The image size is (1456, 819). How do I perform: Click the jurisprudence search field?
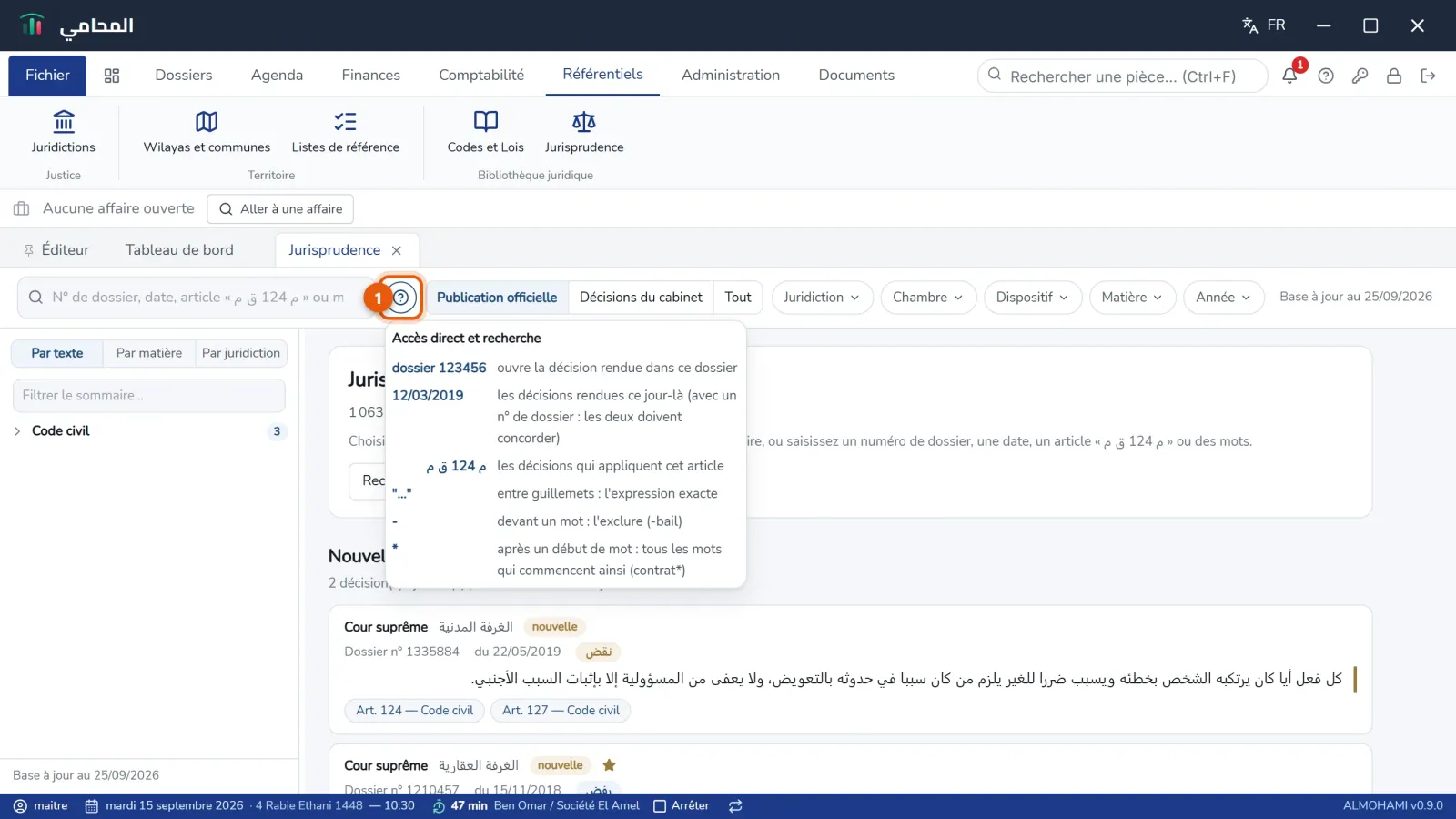[196, 298]
